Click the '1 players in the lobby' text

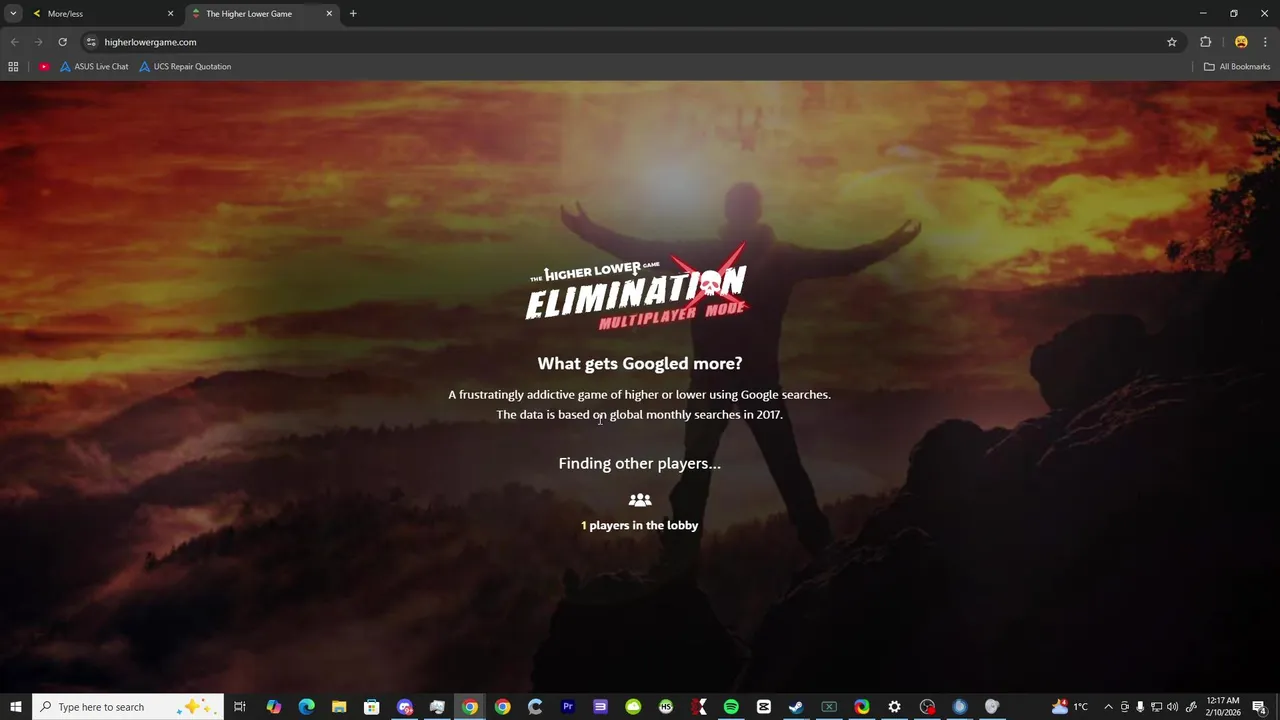[x=640, y=525]
